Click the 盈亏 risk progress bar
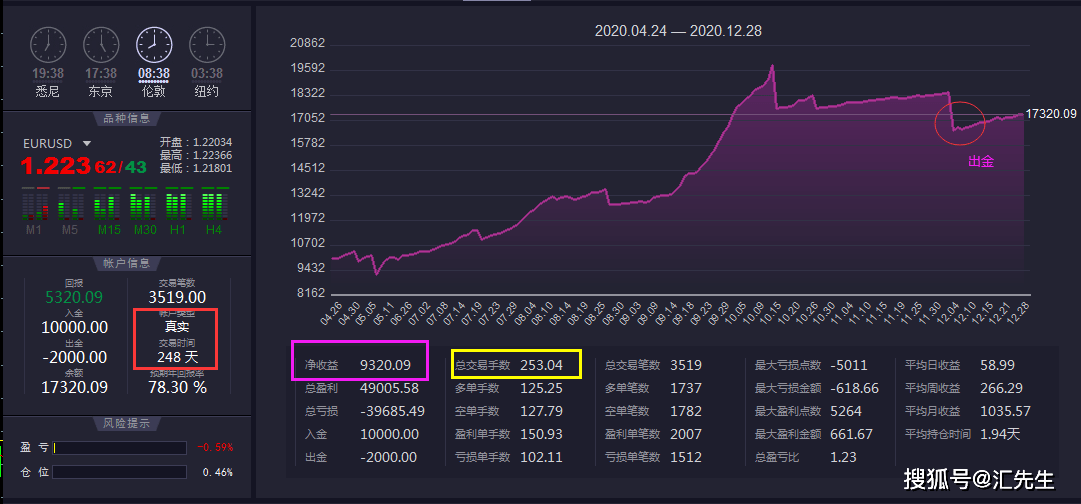Image resolution: width=1081 pixels, height=504 pixels. pos(119,448)
